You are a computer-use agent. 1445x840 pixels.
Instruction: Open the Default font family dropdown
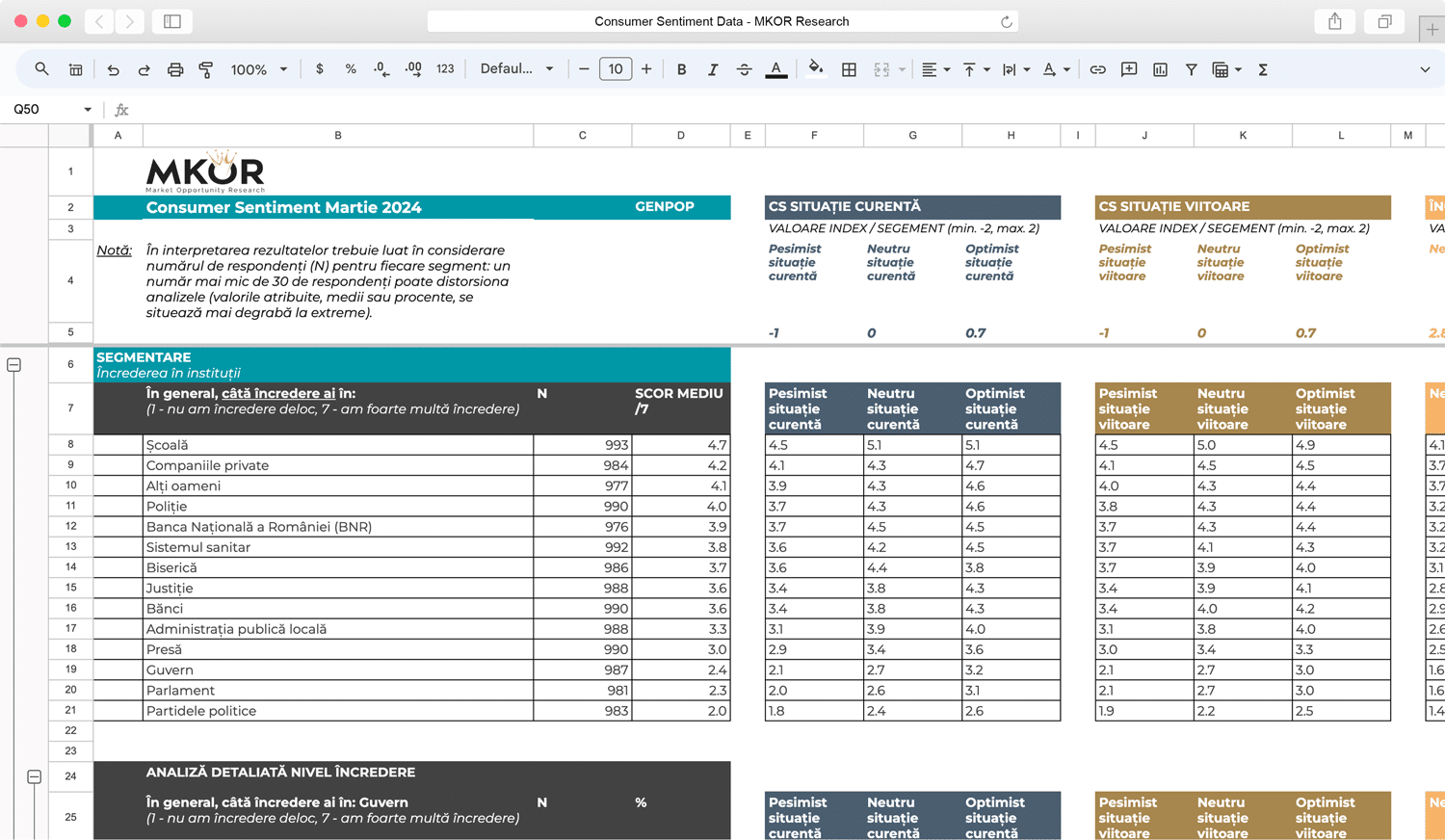point(516,69)
